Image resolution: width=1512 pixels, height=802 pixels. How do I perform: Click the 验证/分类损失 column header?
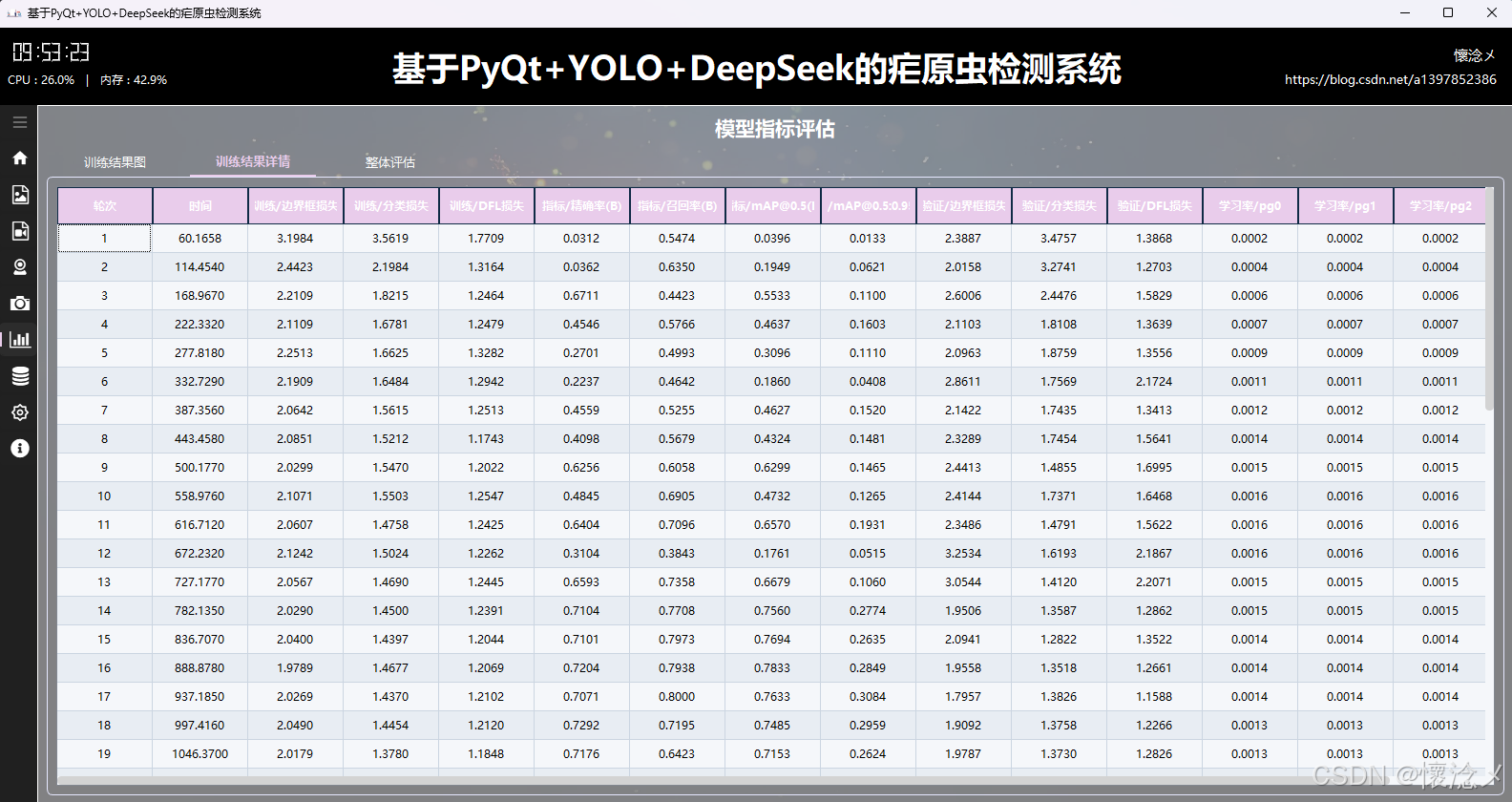click(x=1060, y=206)
